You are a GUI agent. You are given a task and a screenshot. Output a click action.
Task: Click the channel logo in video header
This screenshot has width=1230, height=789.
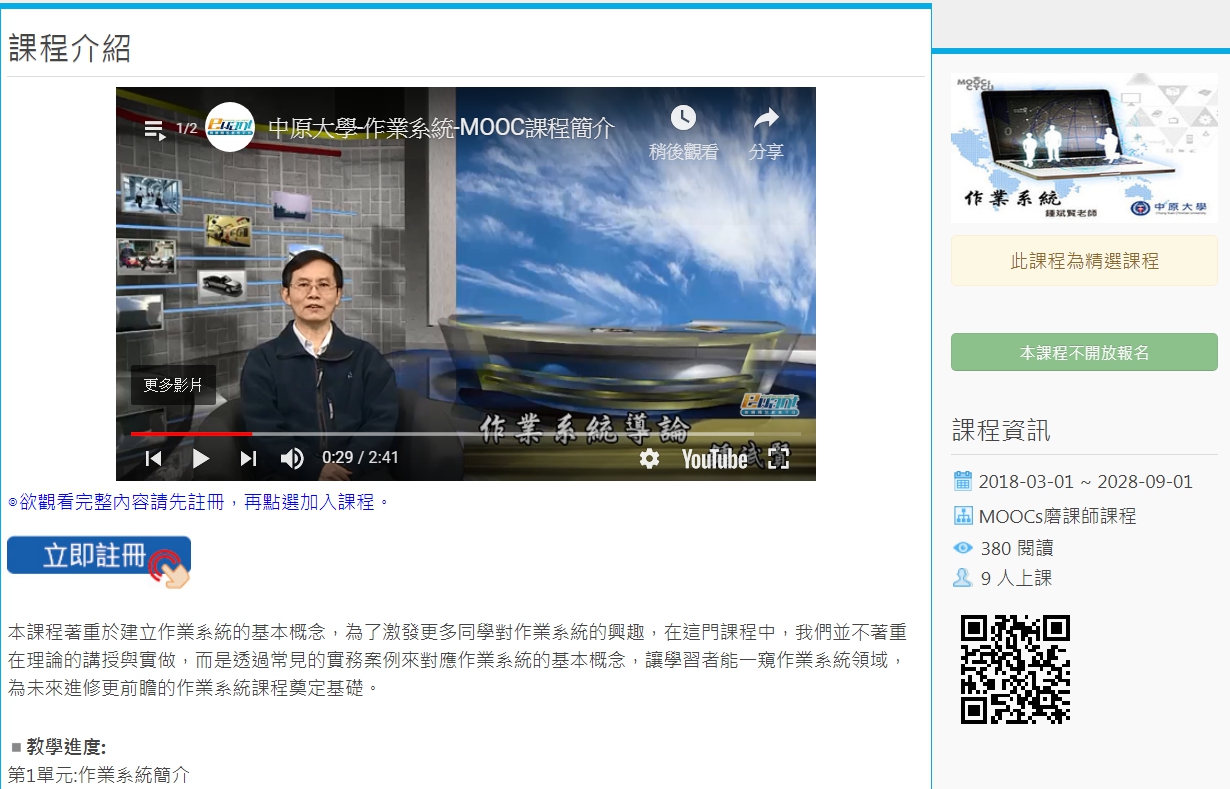(230, 128)
